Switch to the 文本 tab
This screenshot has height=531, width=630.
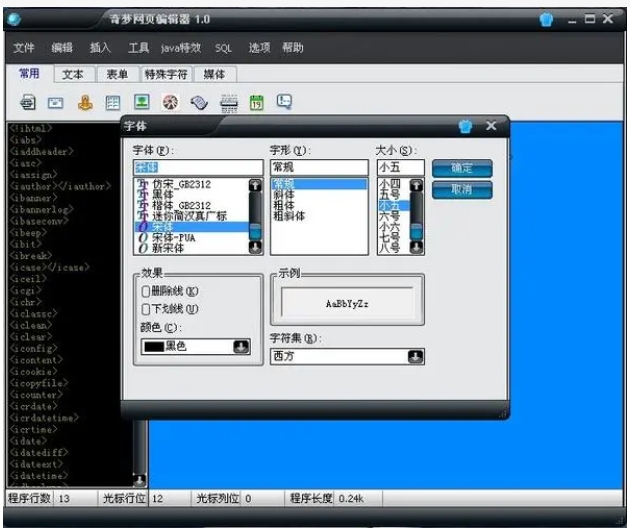[x=75, y=74]
